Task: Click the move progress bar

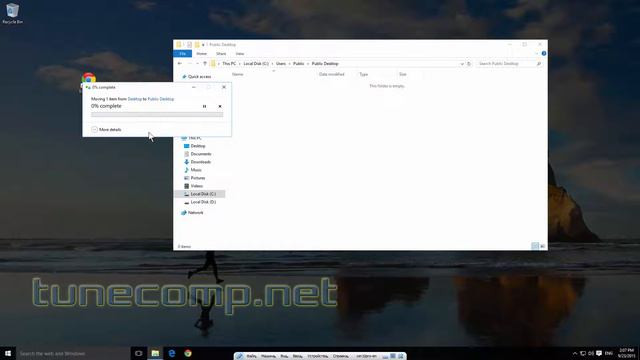Action: (x=157, y=115)
